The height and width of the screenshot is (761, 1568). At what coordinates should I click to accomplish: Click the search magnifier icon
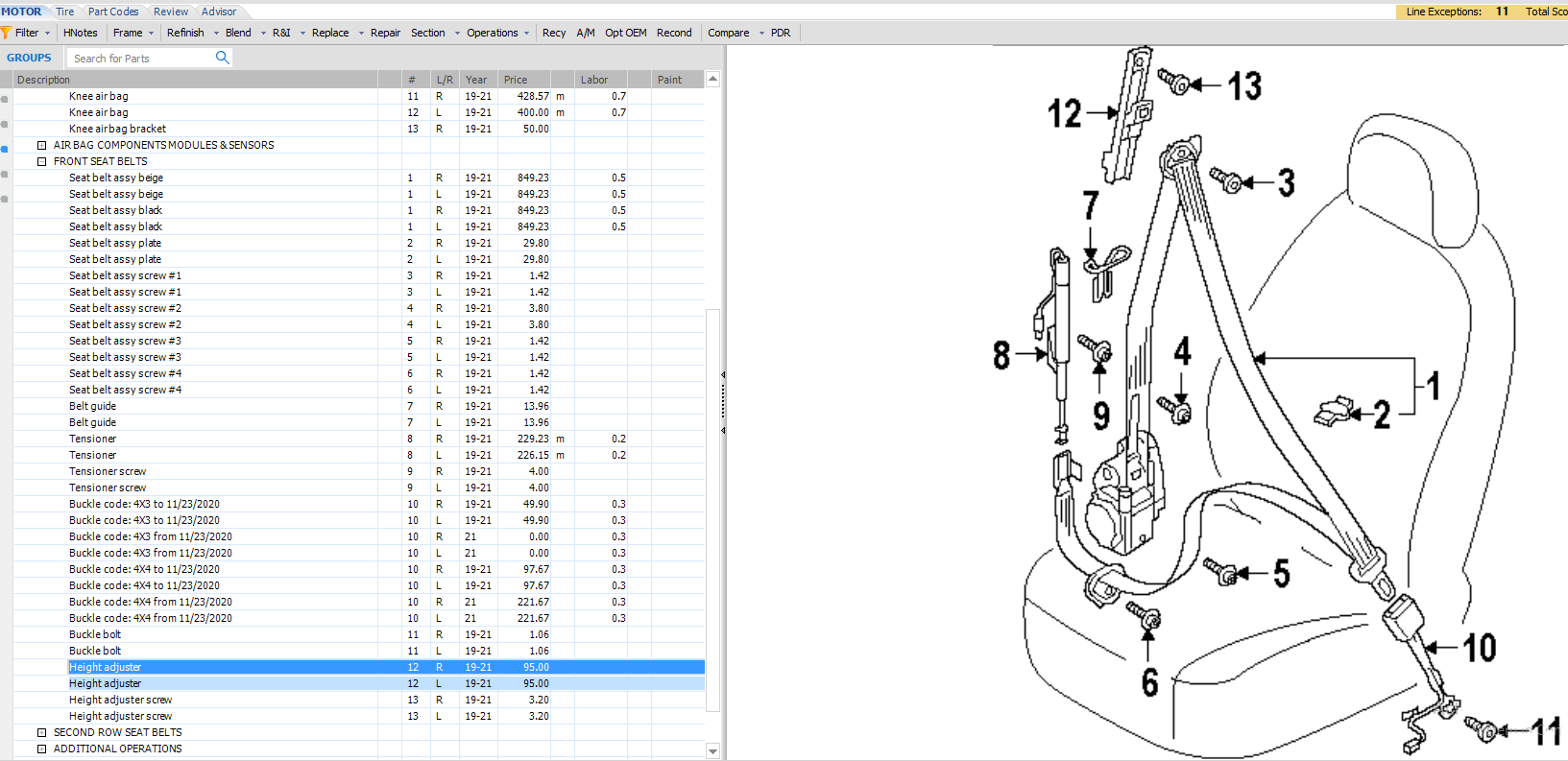[222, 58]
